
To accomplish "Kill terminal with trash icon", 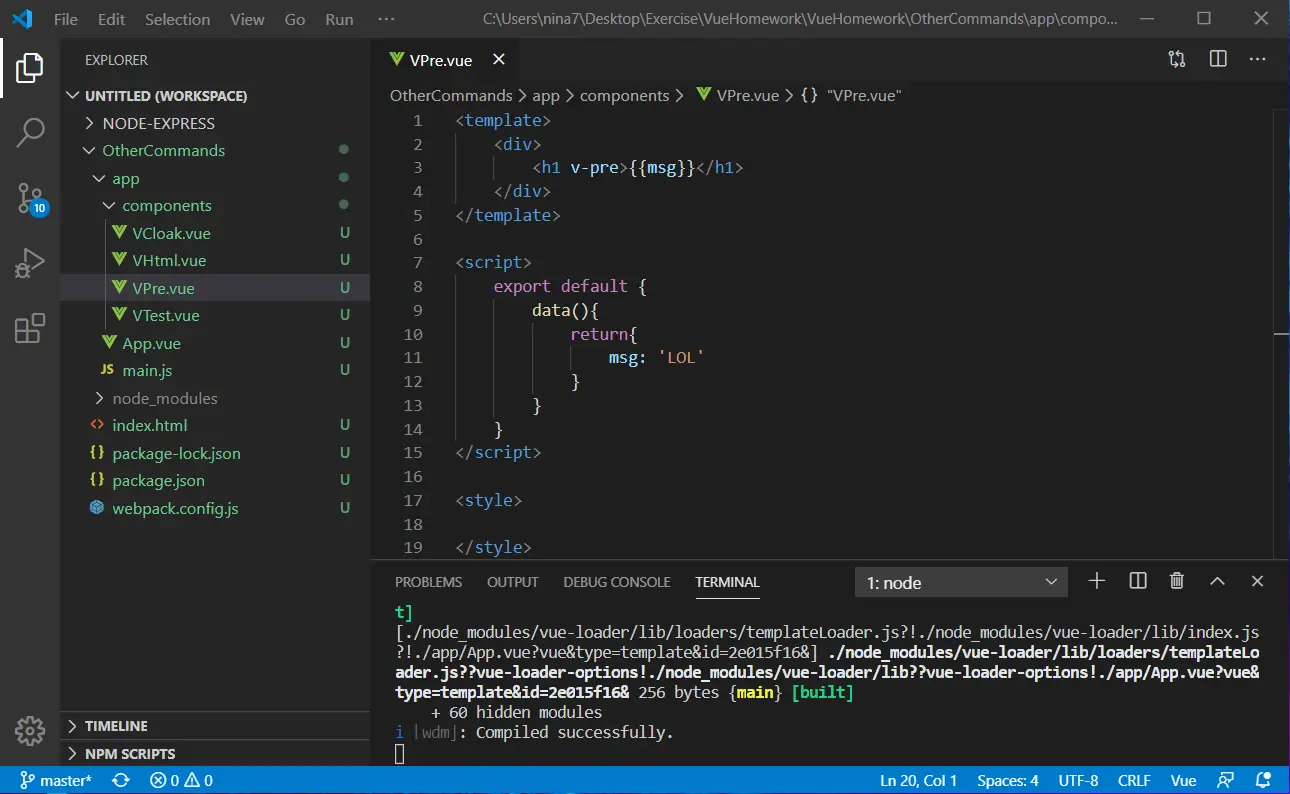I will pyautogui.click(x=1177, y=581).
